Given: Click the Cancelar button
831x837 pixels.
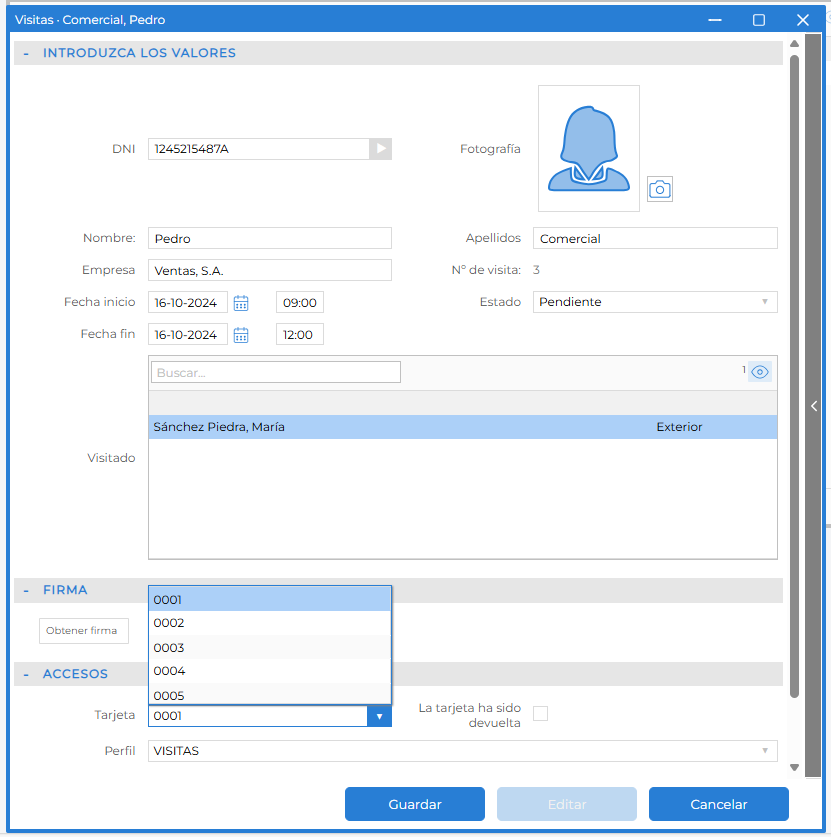Looking at the screenshot, I should pos(718,804).
